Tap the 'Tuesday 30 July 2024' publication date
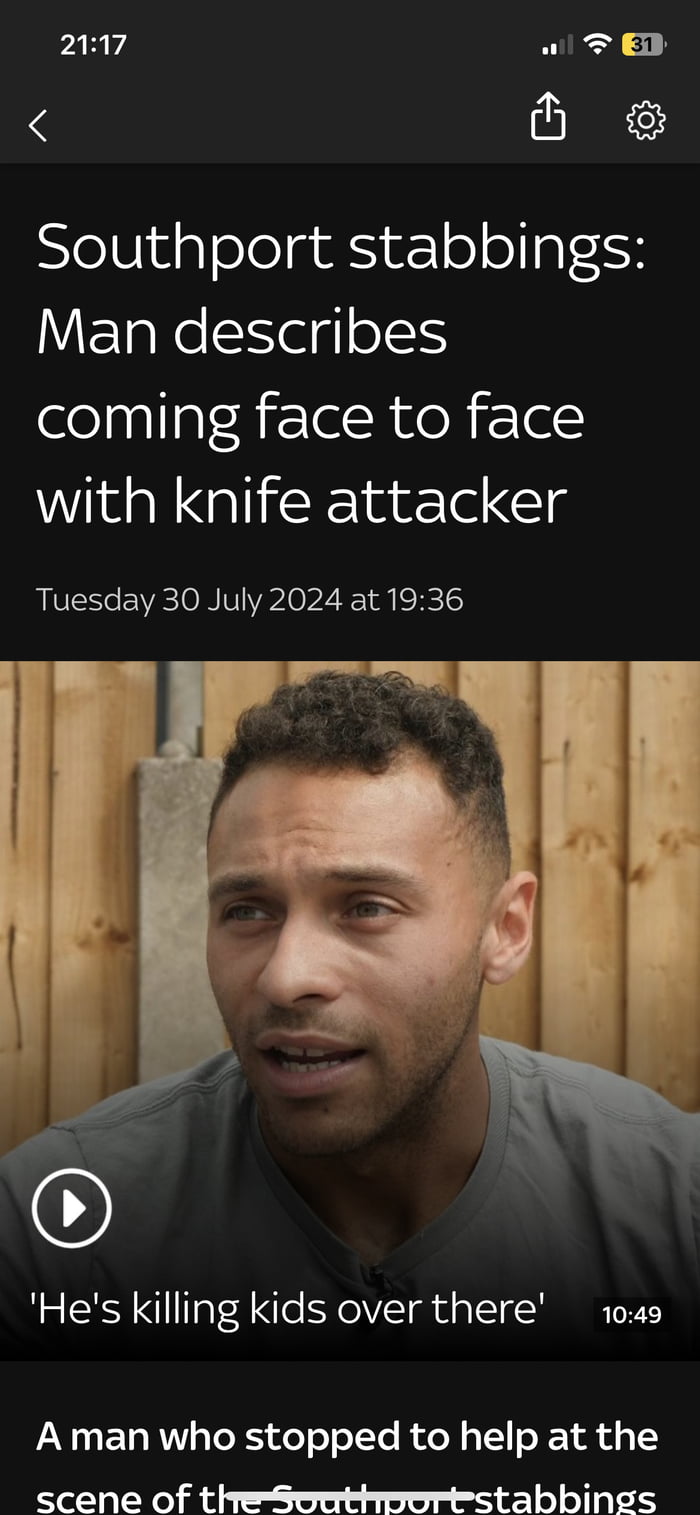 (x=189, y=600)
